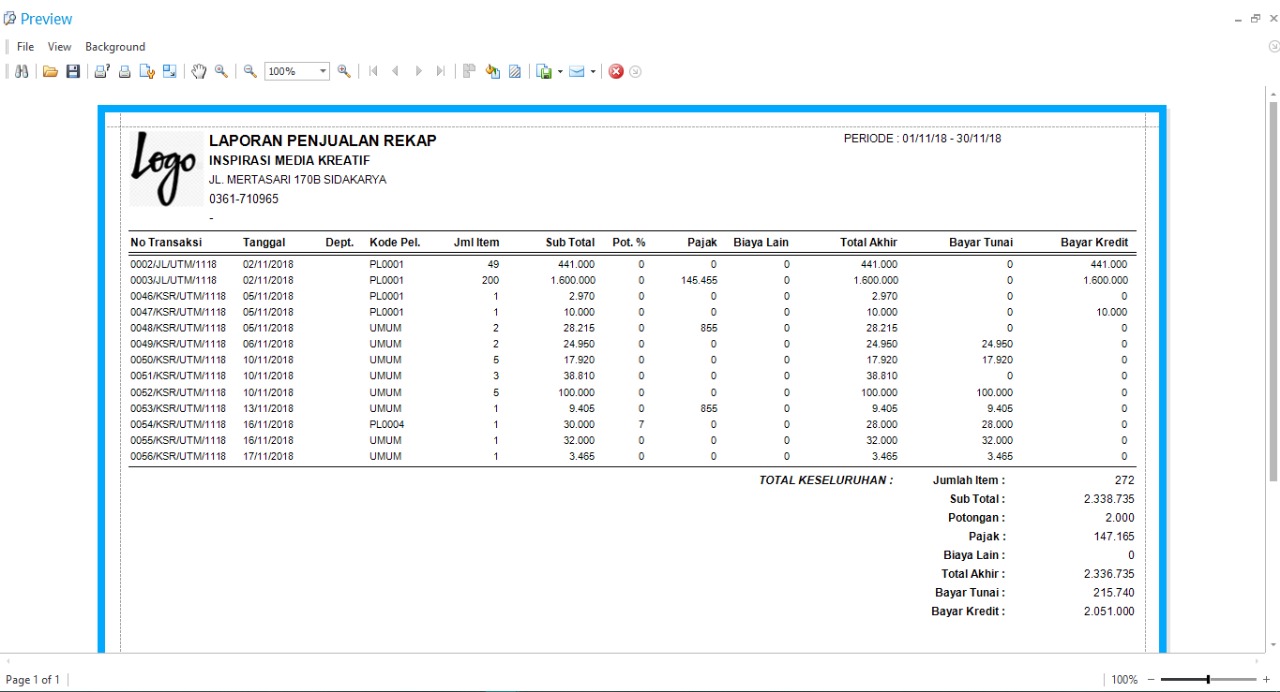
Task: Open a file with the folder icon
Action: [49, 72]
